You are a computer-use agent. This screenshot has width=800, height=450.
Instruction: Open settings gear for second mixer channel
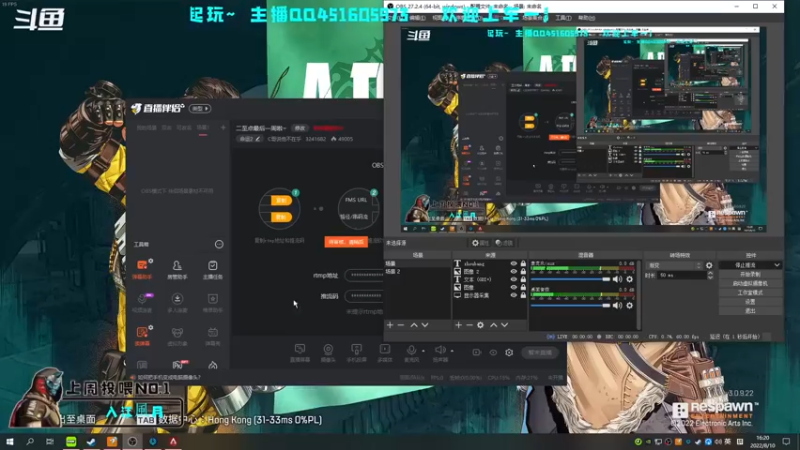click(630, 305)
